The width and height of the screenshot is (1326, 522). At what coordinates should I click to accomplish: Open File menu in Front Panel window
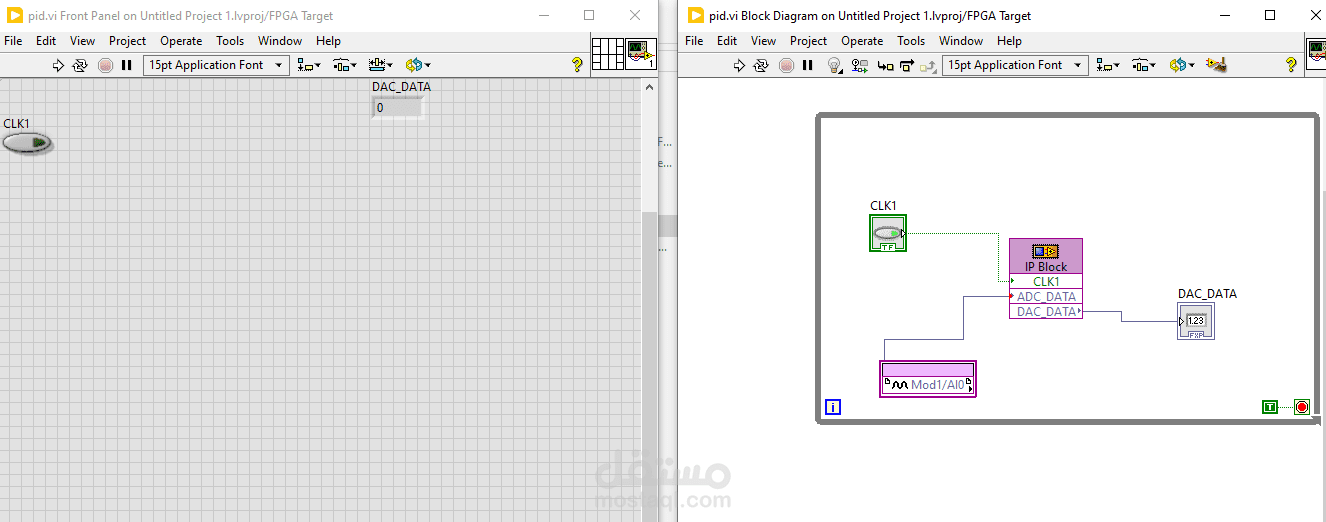point(13,41)
